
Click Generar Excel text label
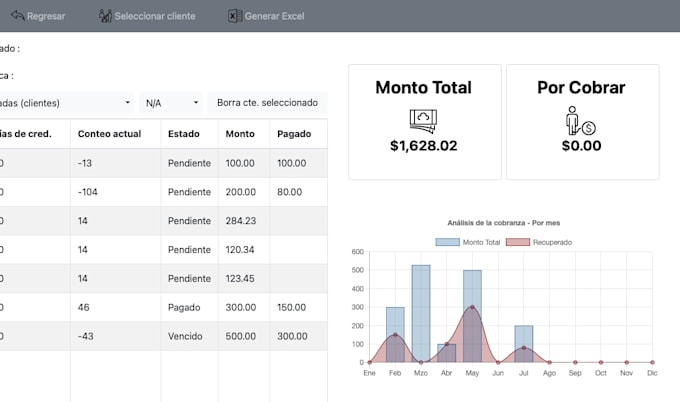[x=275, y=16]
